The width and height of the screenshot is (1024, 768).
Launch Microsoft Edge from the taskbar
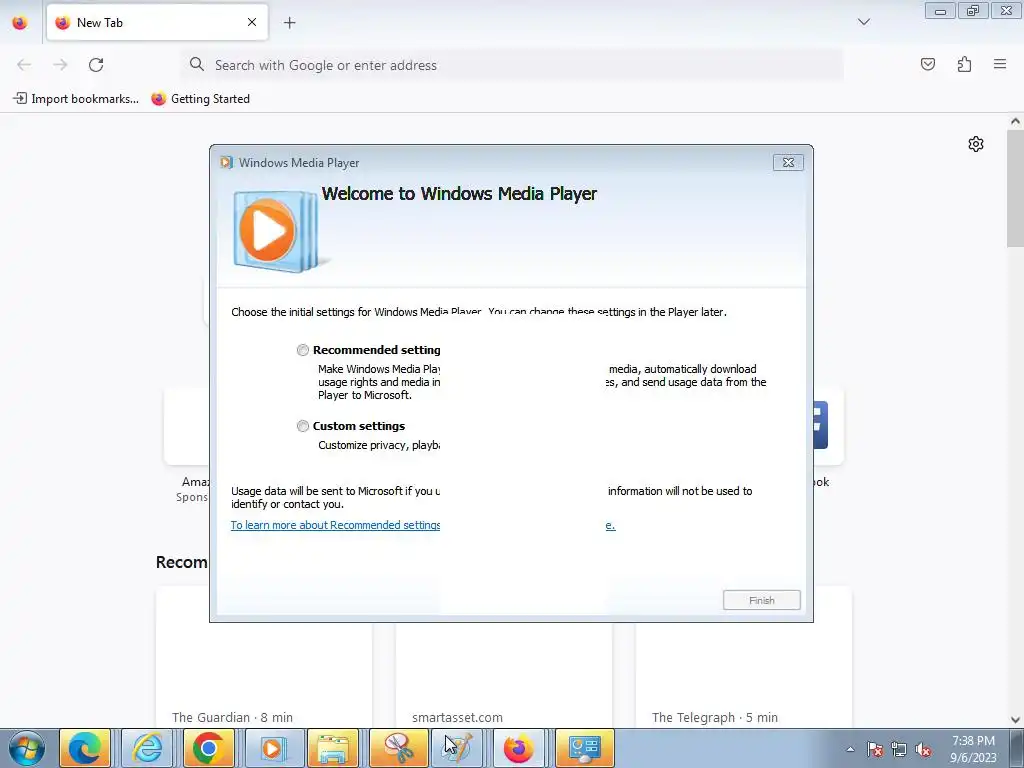[x=84, y=748]
